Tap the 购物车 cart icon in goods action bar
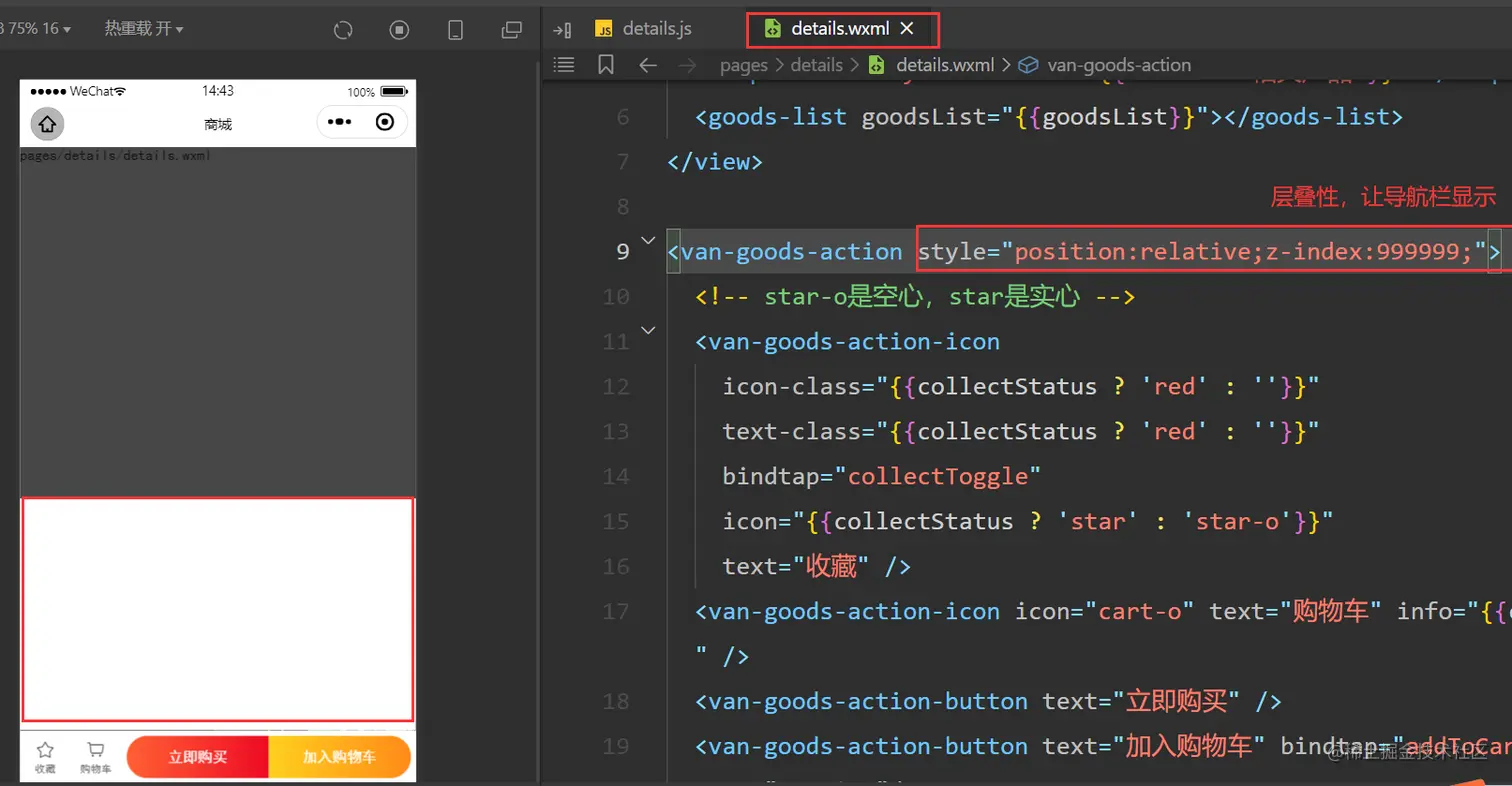The image size is (1512, 786). (x=95, y=757)
